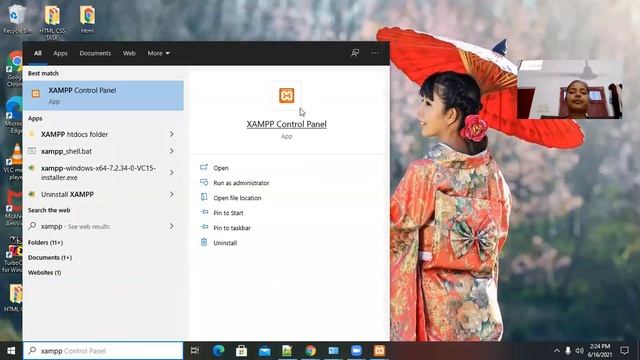Switch to the Web search tab
This screenshot has width=640, height=360.
[129, 53]
